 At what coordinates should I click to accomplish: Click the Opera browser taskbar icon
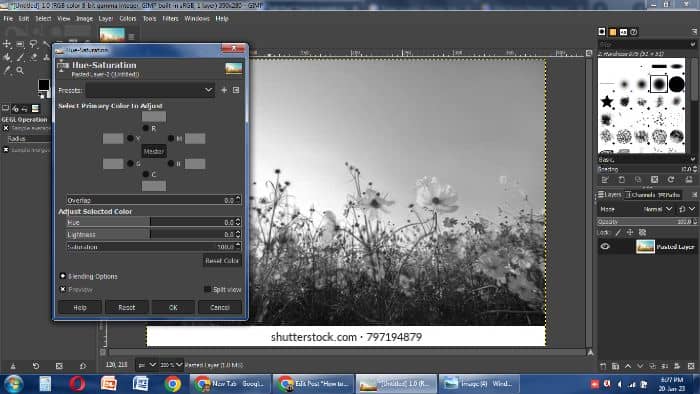78,384
